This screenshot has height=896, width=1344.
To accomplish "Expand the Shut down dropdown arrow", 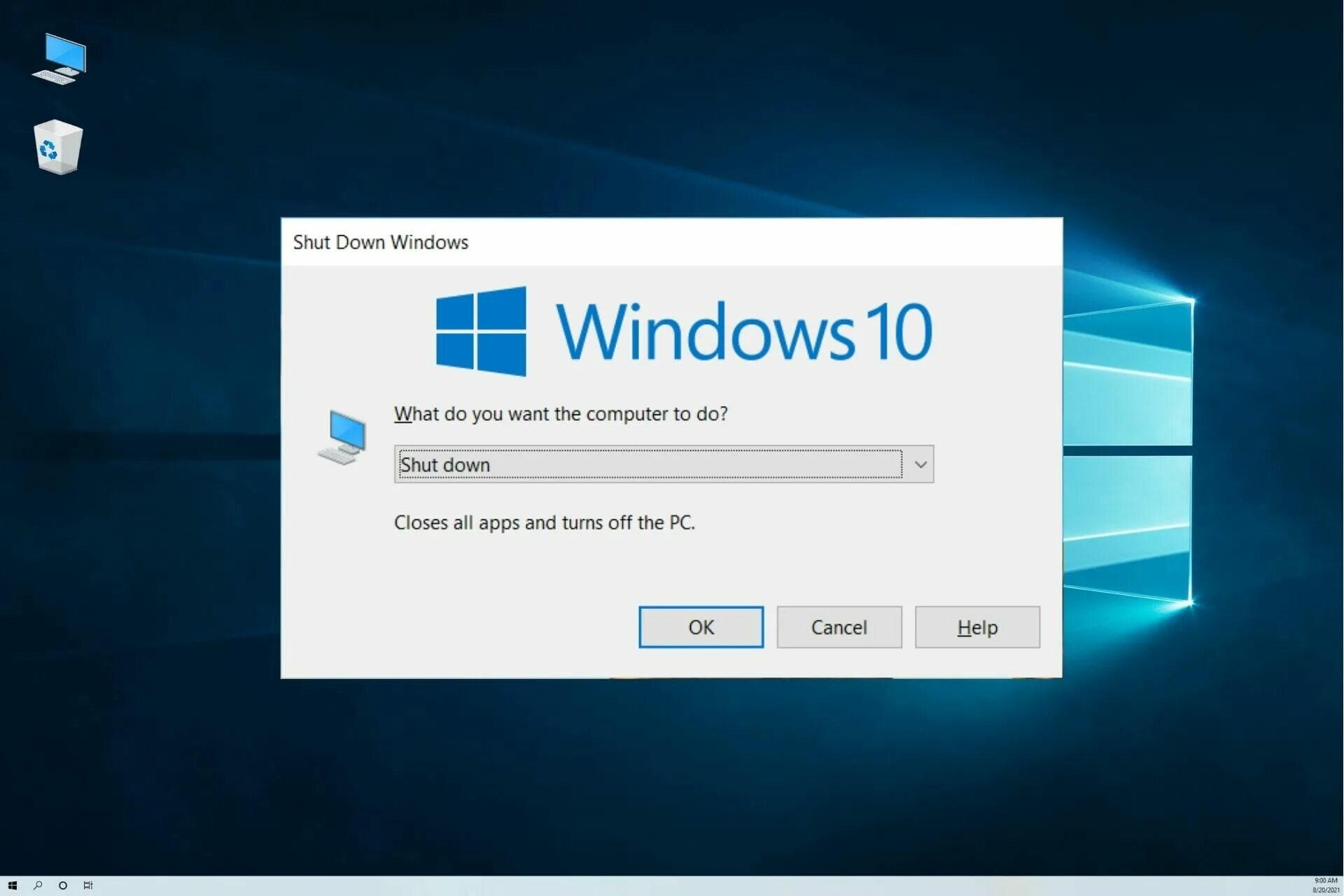I will 920,464.
